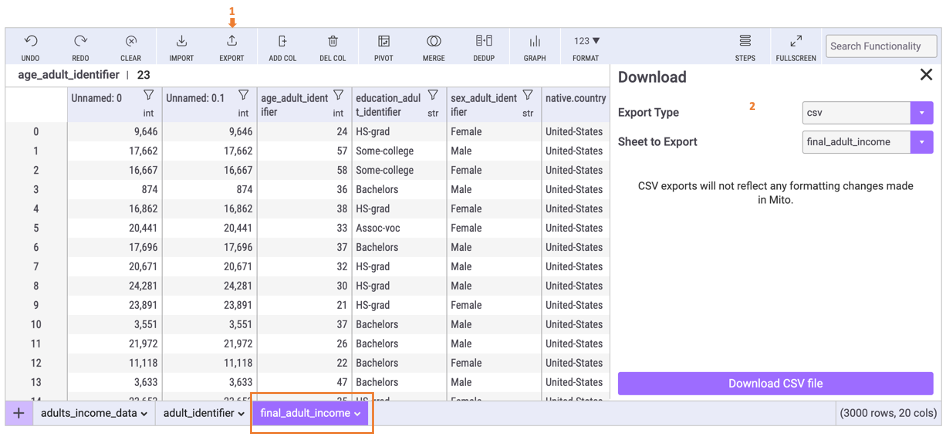Click the Del Col icon
Image resolution: width=946 pixels, height=434 pixels.
click(x=332, y=41)
